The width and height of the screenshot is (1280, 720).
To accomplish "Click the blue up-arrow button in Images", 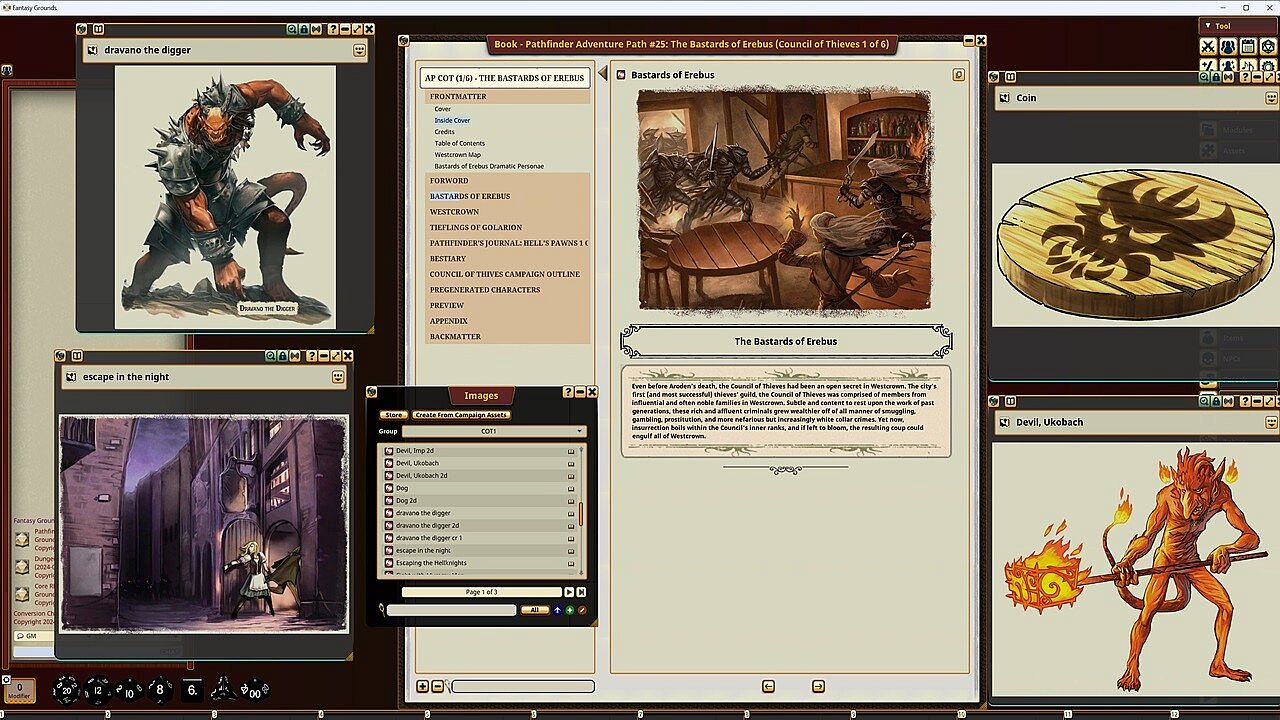I will coord(557,610).
